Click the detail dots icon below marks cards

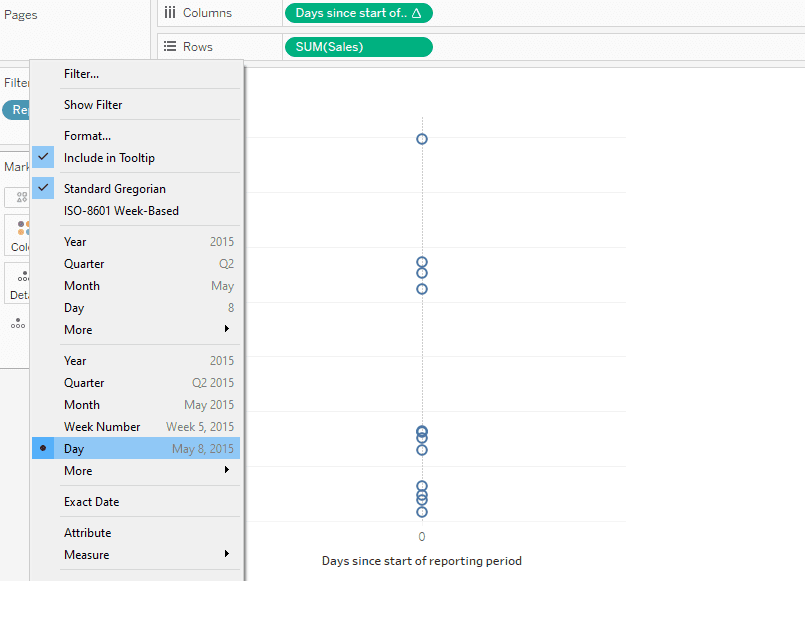click(x=18, y=323)
